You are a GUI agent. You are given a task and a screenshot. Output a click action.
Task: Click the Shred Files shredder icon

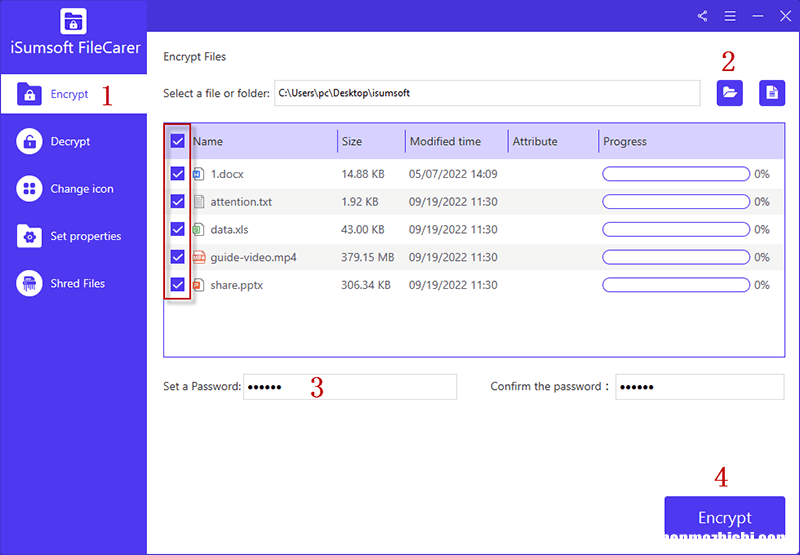[x=29, y=283]
